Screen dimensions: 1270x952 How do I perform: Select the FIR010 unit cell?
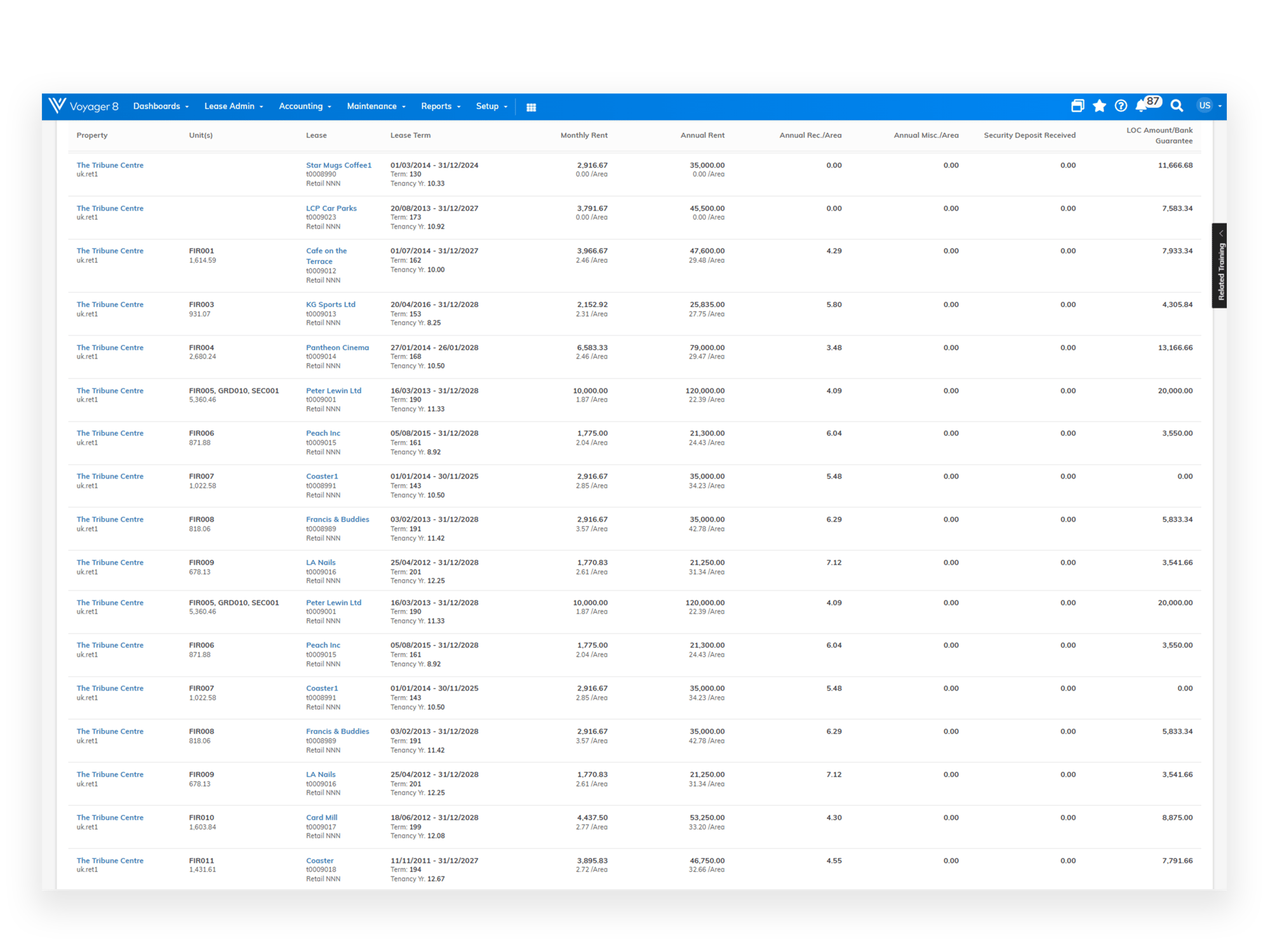point(201,817)
